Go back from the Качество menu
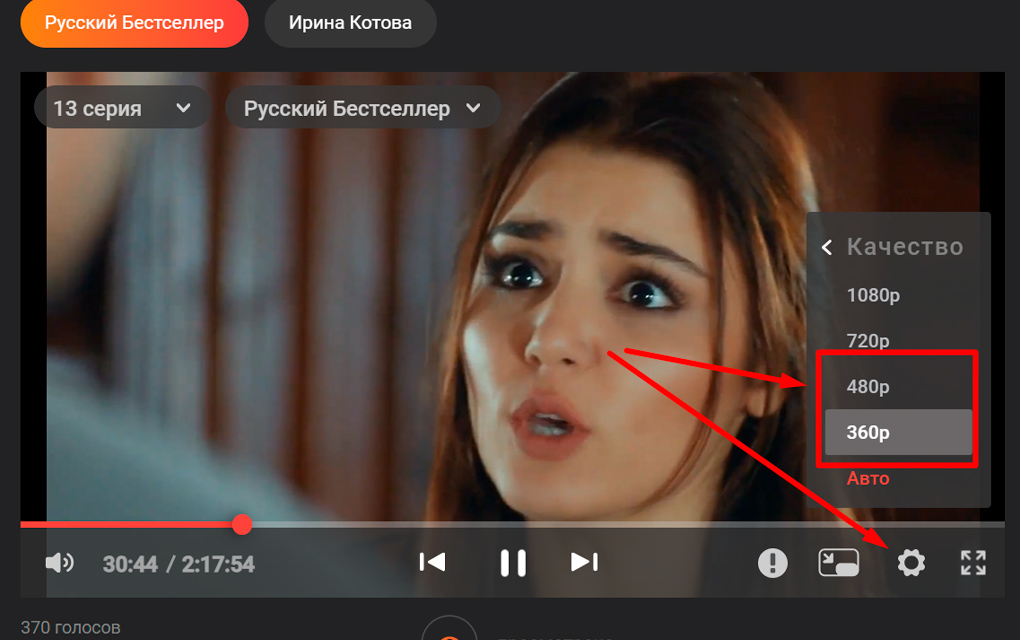The image size is (1020, 640). click(827, 248)
